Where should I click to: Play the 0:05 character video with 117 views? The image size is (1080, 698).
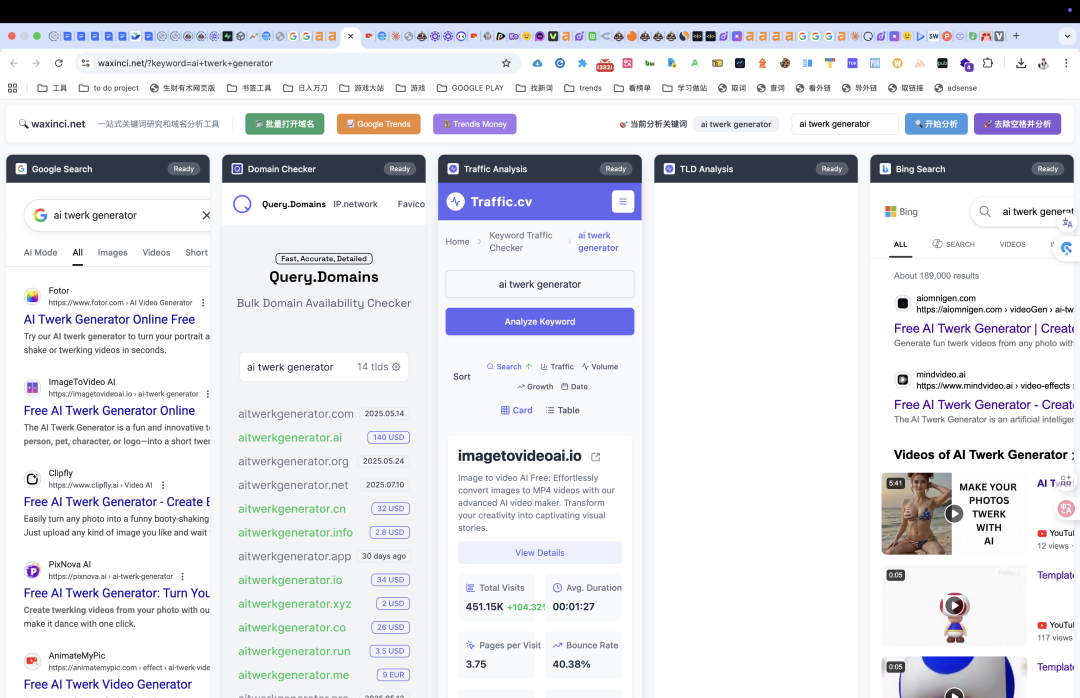953,606
